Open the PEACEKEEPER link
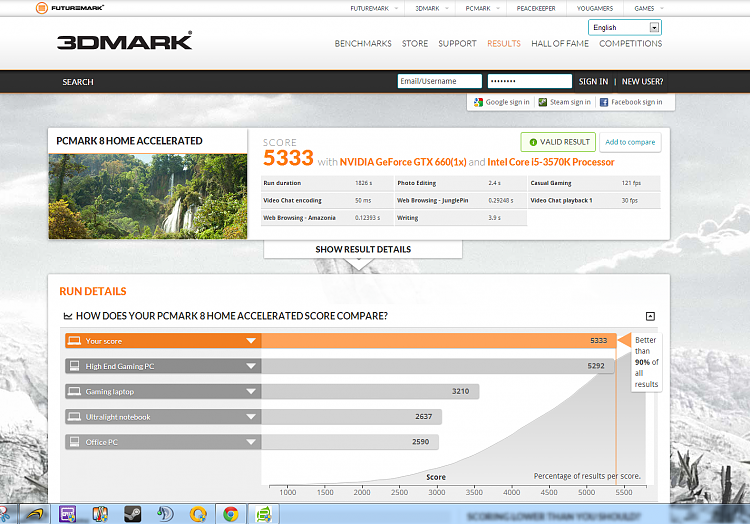The image size is (750, 524). point(536,8)
